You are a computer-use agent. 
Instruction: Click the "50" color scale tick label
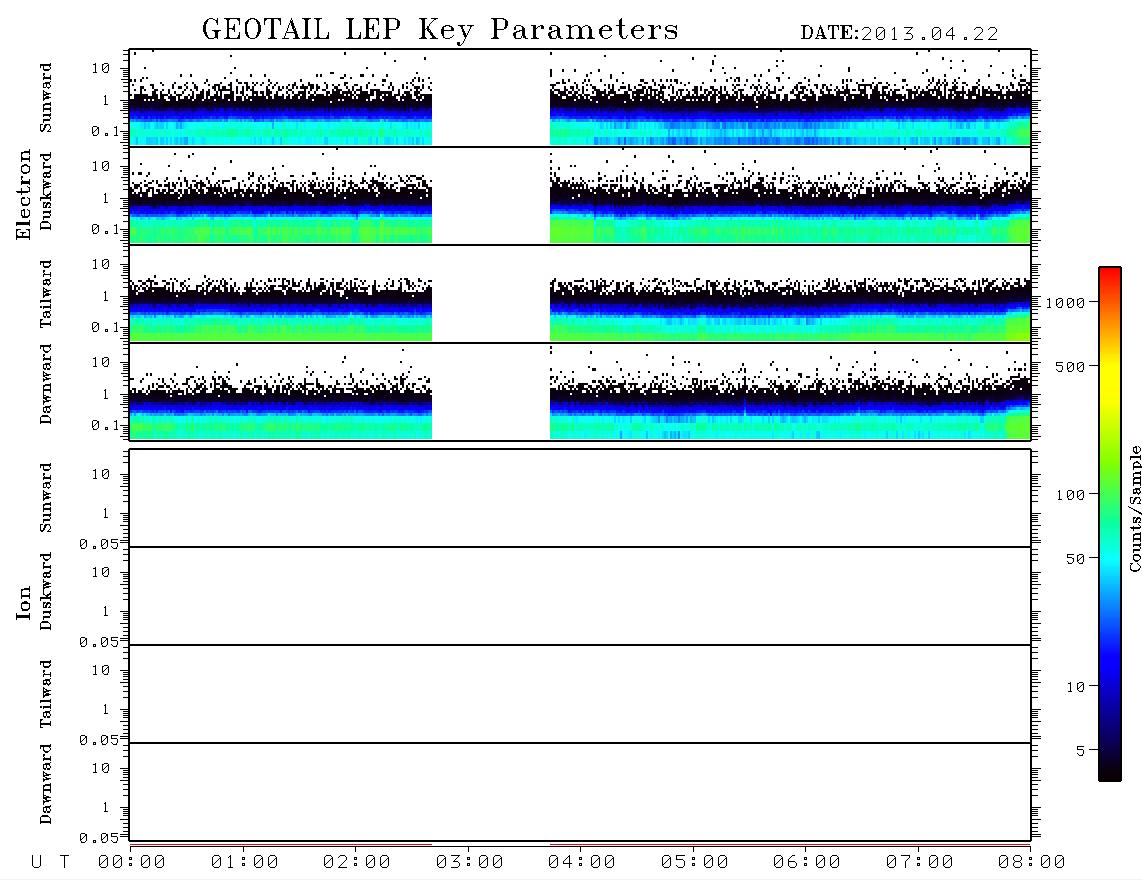point(1076,559)
